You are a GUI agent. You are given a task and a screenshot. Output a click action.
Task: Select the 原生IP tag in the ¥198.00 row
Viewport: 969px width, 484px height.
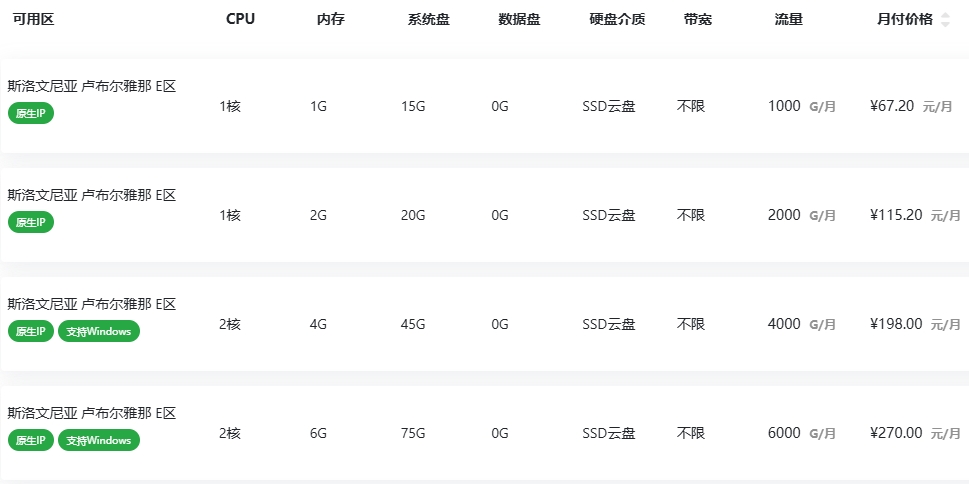pos(31,331)
